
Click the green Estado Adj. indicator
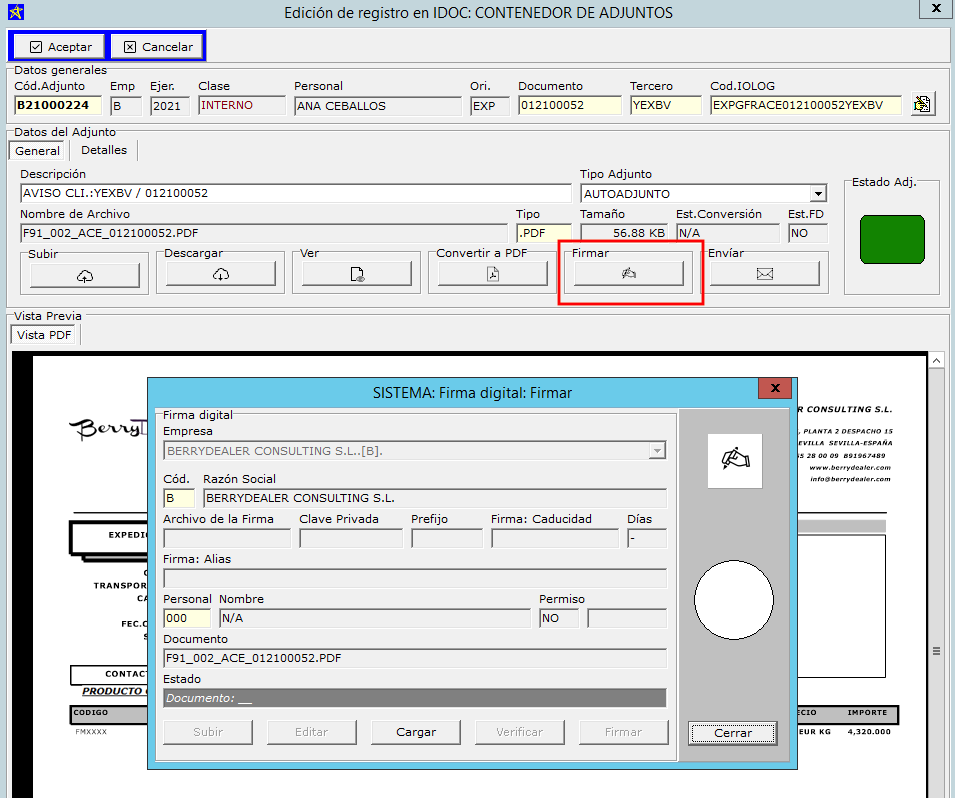pos(892,239)
